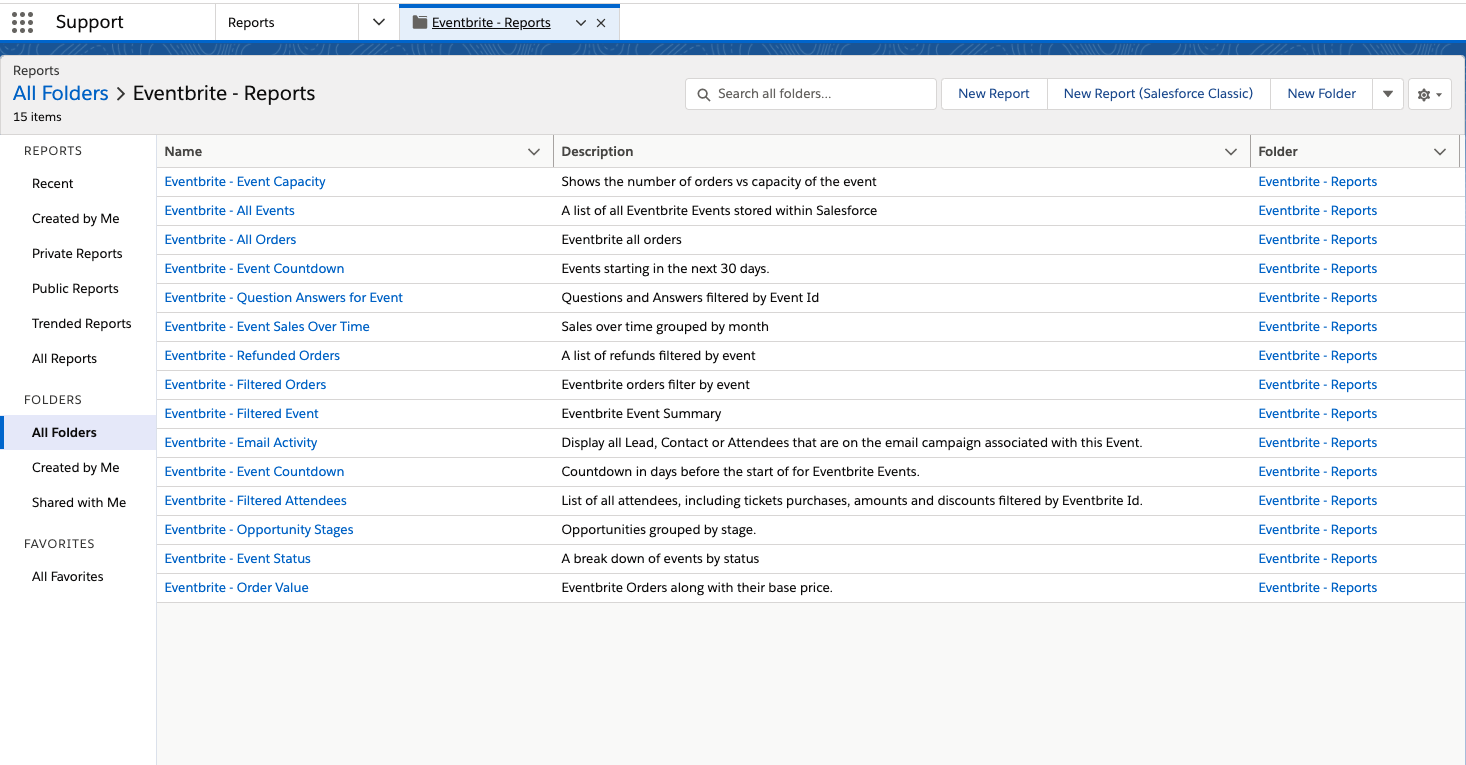The image size is (1466, 765).
Task: Select Recent in the reports sidebar
Action: [53, 184]
